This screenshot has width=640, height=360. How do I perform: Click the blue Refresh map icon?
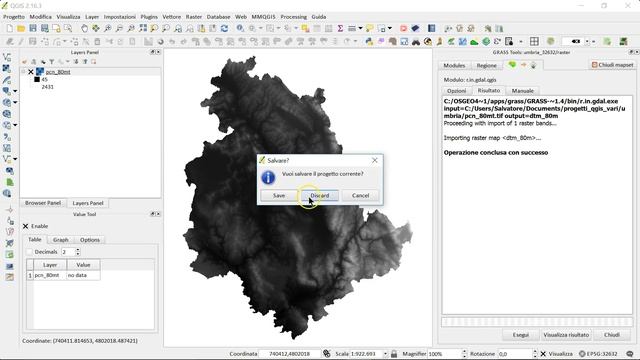pos(224,28)
